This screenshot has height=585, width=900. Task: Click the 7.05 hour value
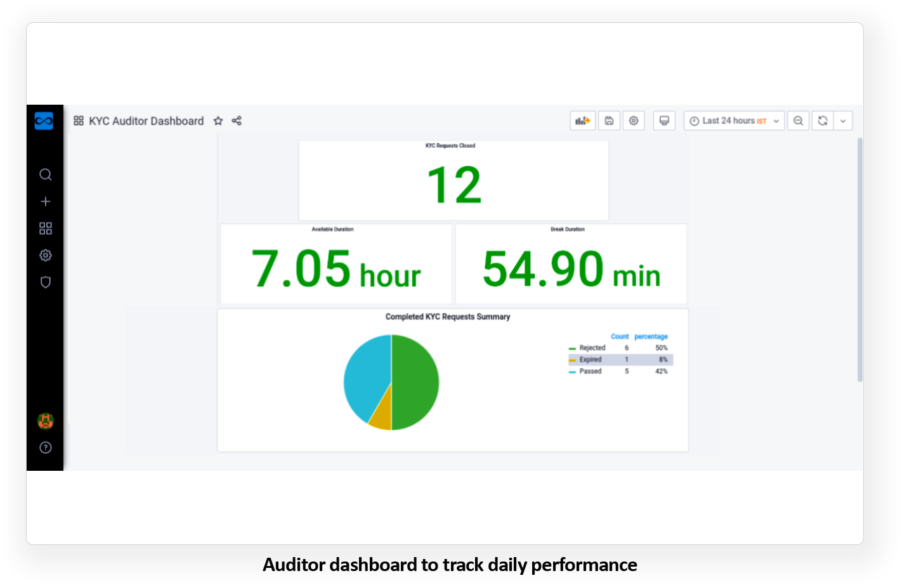(x=336, y=269)
